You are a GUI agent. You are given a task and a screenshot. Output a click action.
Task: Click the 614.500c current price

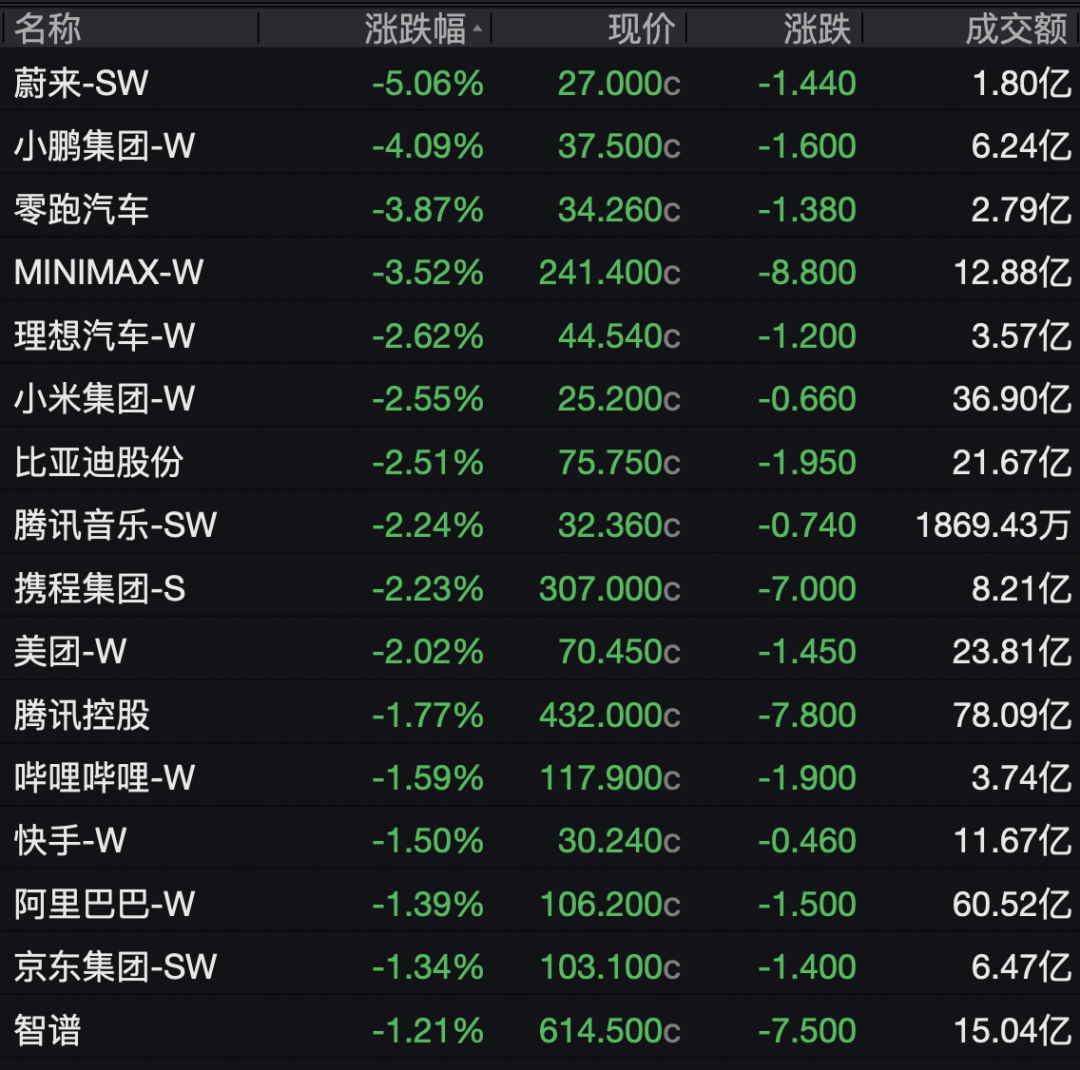coord(610,1031)
